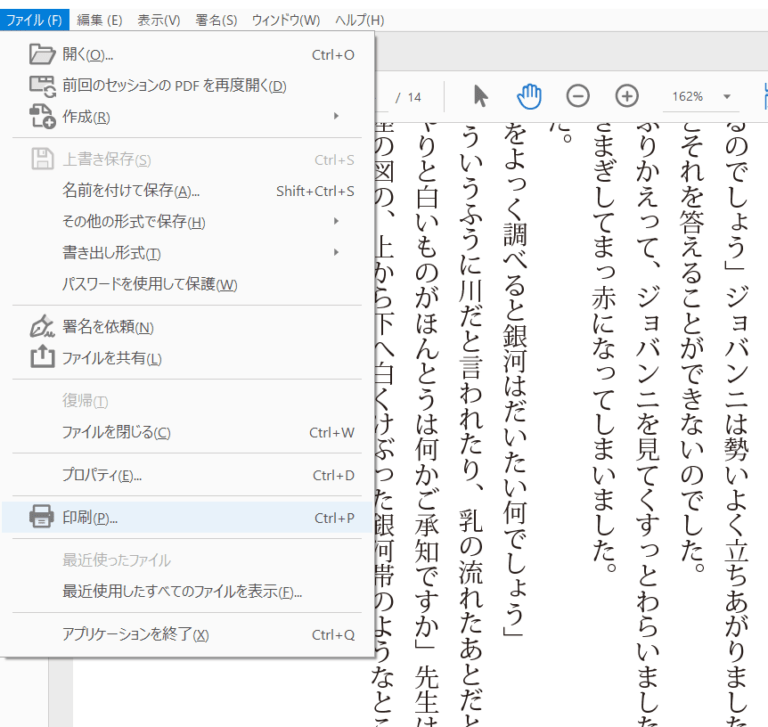Click the 署名を依頼 pen icon
Viewport: 768px width, 727px height.
click(42, 327)
